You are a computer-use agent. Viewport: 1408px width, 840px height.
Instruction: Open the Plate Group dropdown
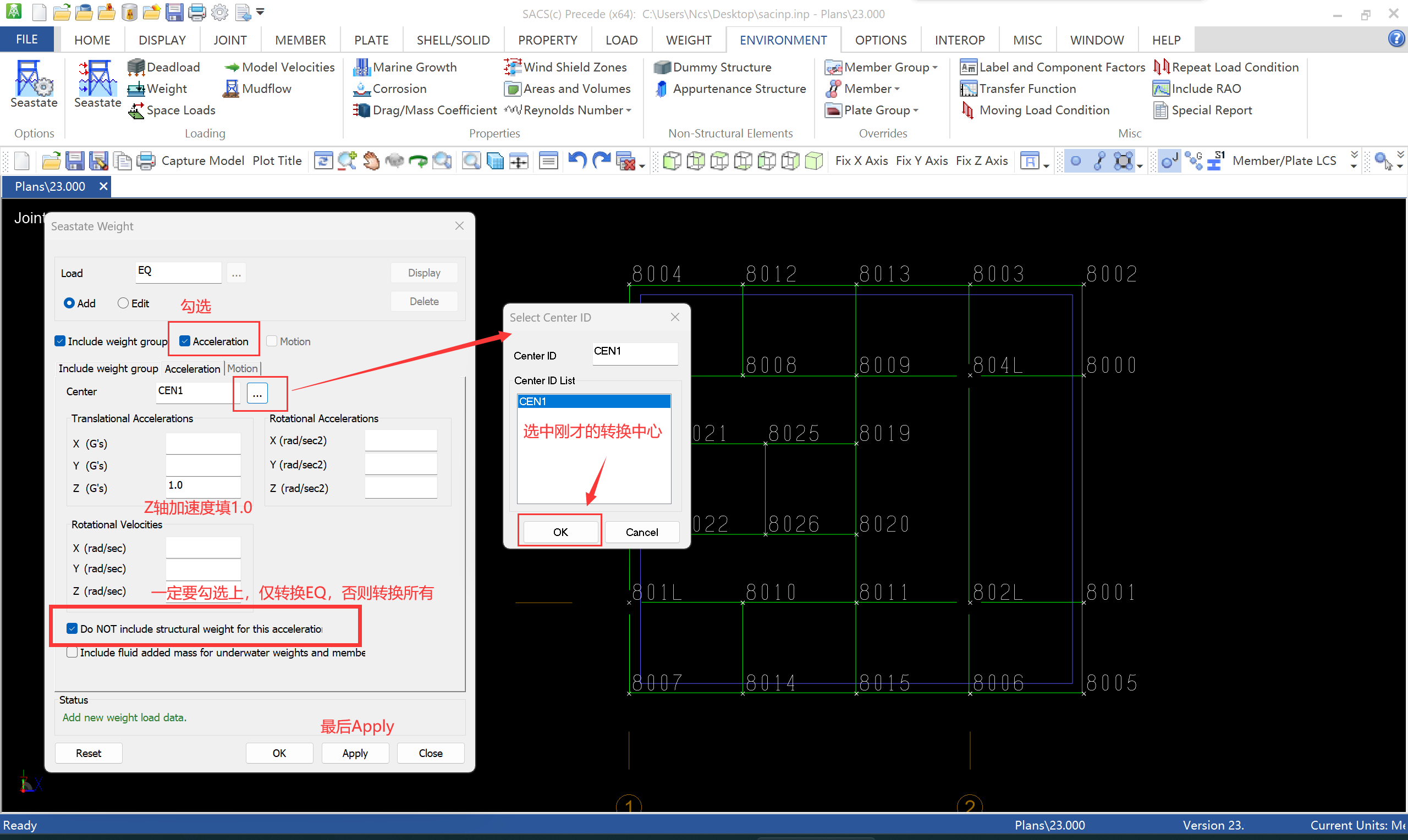click(915, 110)
